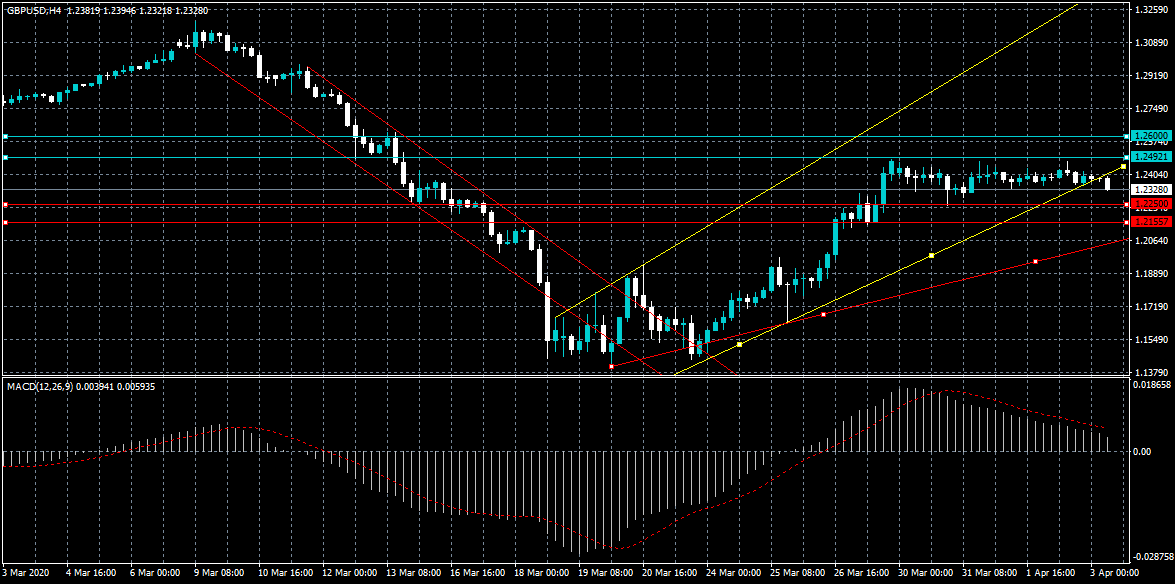Select red trendline middle anchor near 26 Mar
1175x584 pixels.
click(824, 315)
